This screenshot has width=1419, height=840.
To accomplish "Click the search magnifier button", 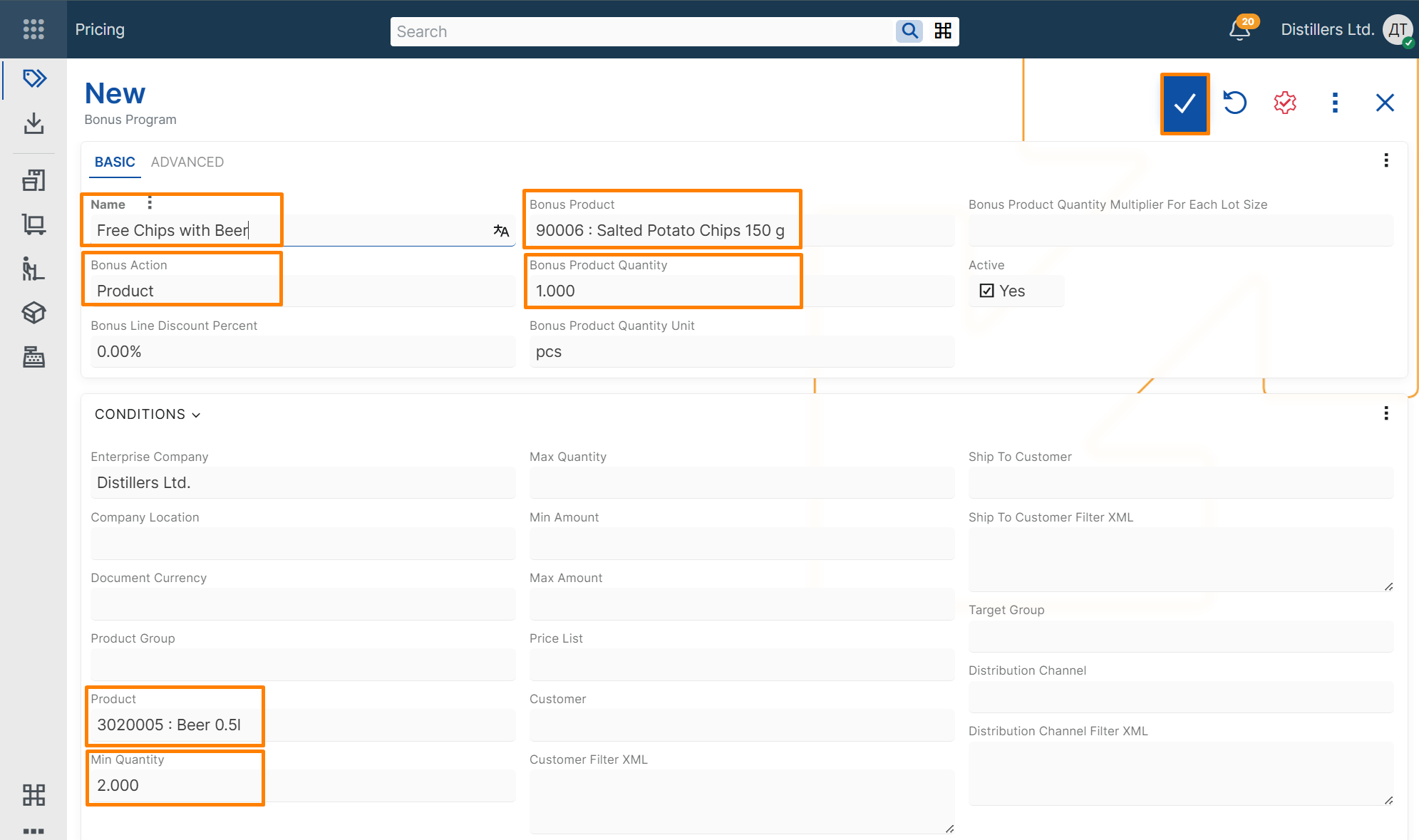I will pos(909,31).
